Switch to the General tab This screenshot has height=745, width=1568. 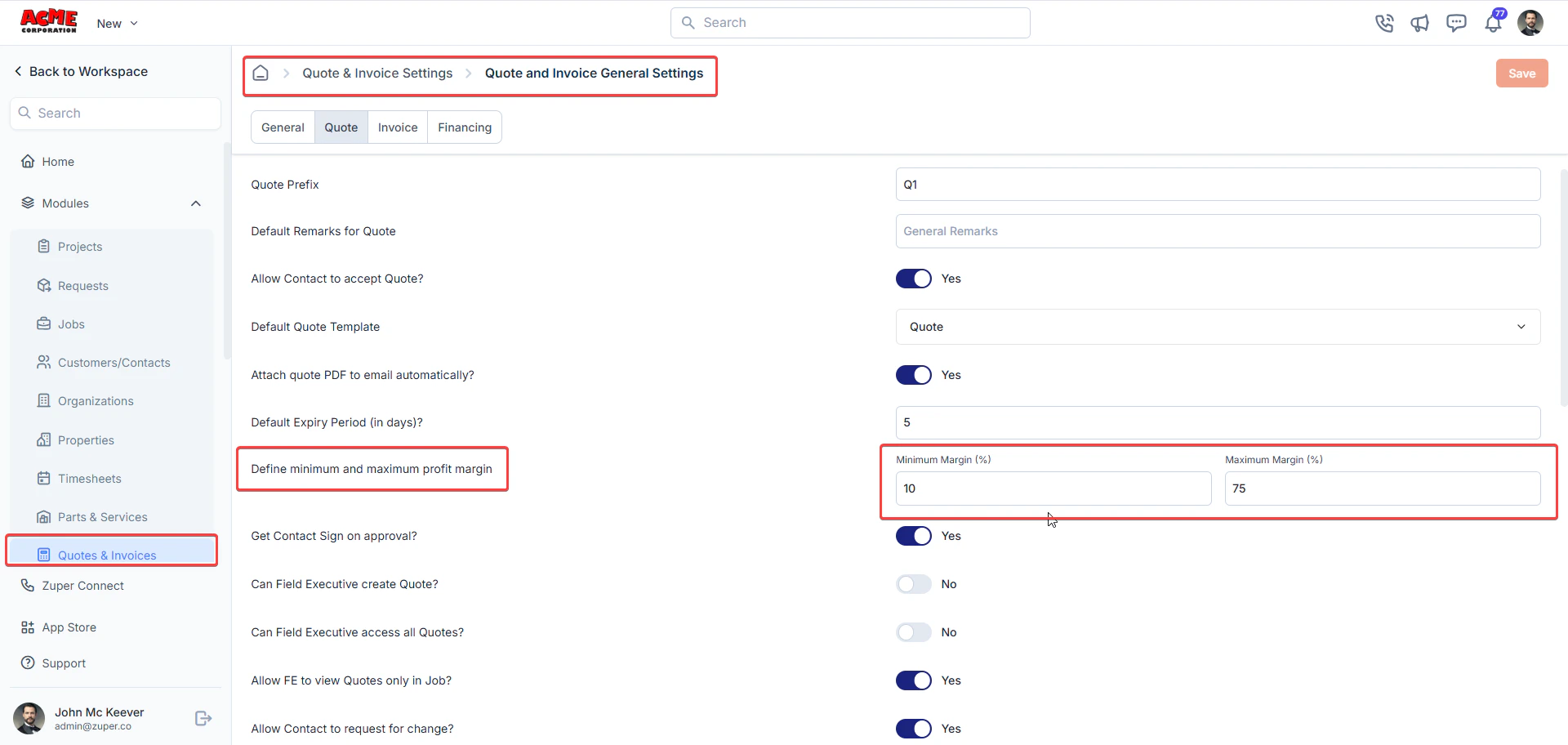click(283, 127)
